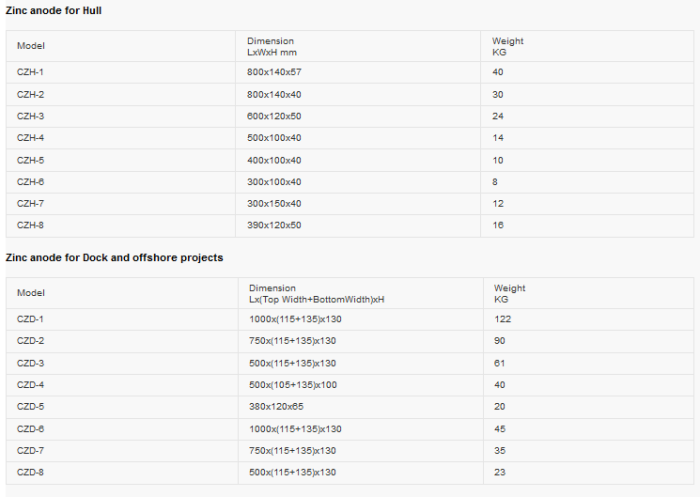700x497 pixels.
Task: Click the 'Zinc anode for Hull' heading
Action: 53,10
